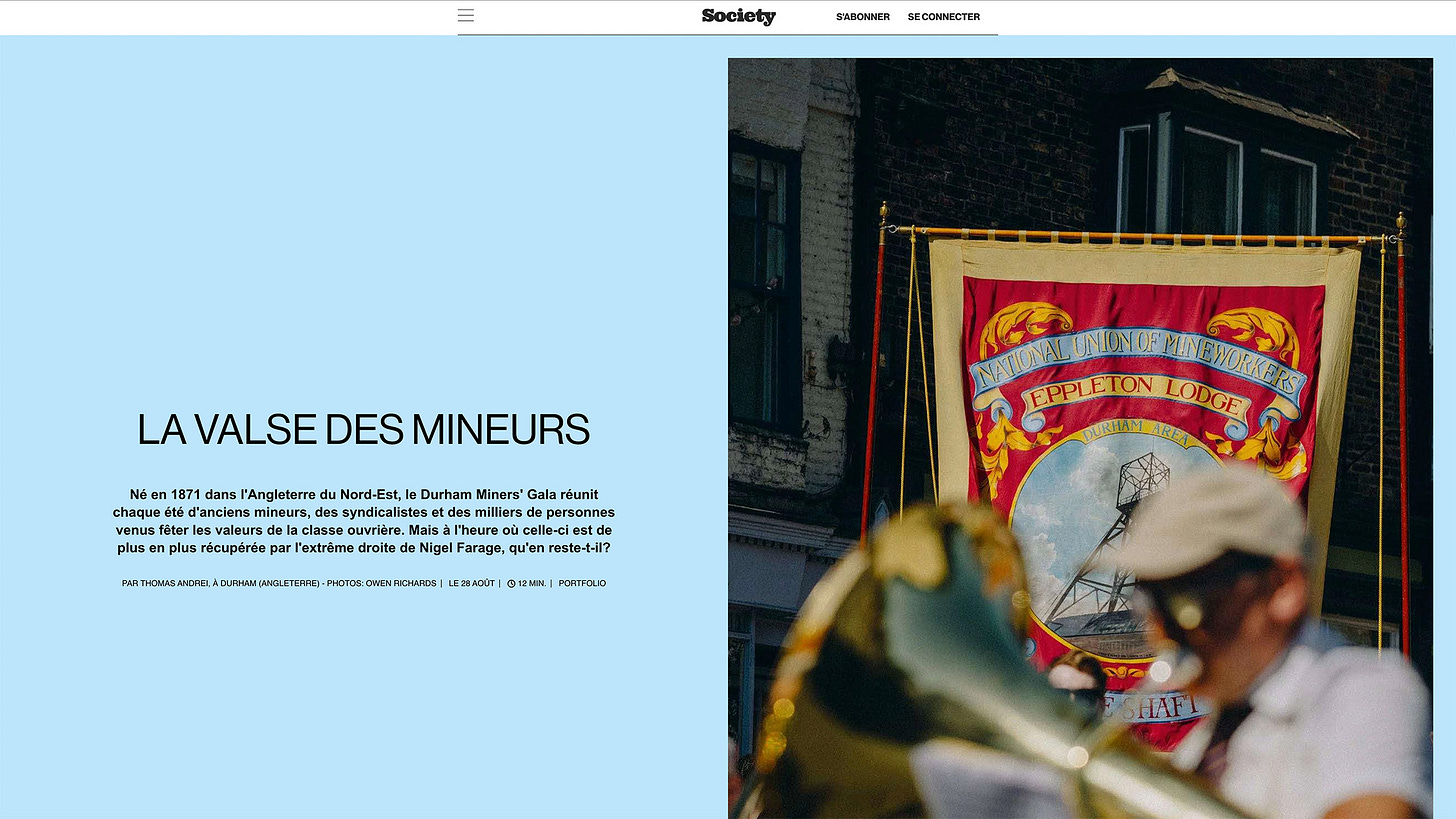
Task: Open the S'ABONNER subscription link
Action: (863, 17)
